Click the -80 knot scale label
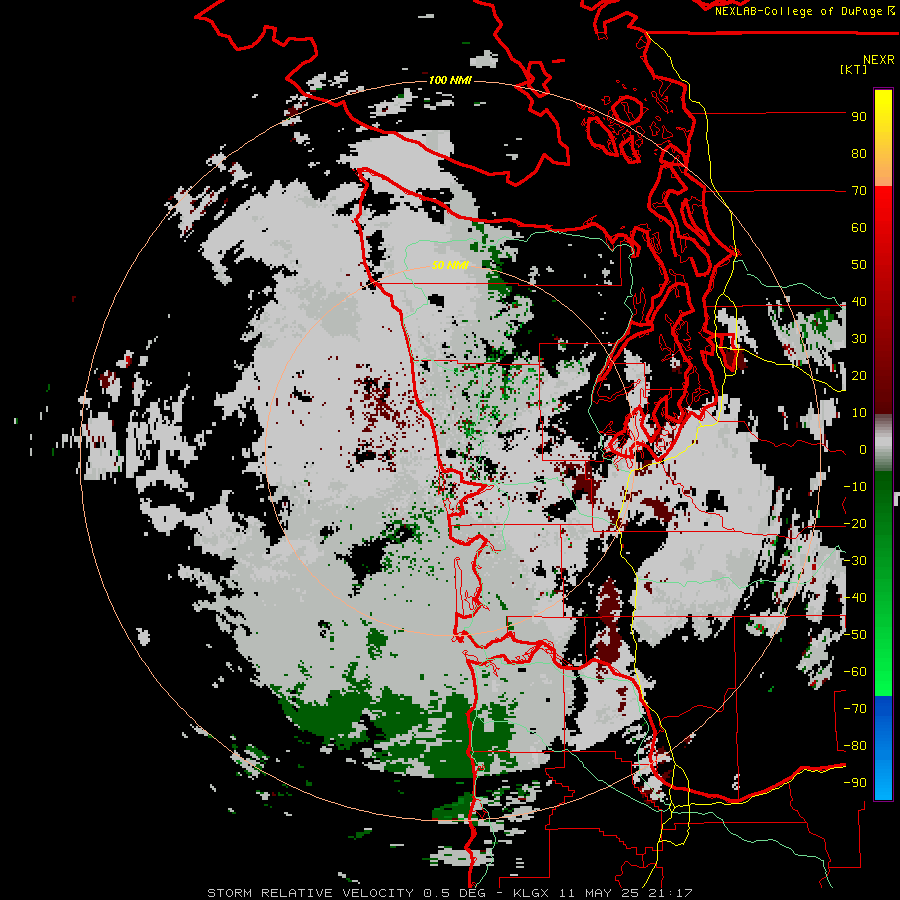This screenshot has height=900, width=900. (x=855, y=746)
